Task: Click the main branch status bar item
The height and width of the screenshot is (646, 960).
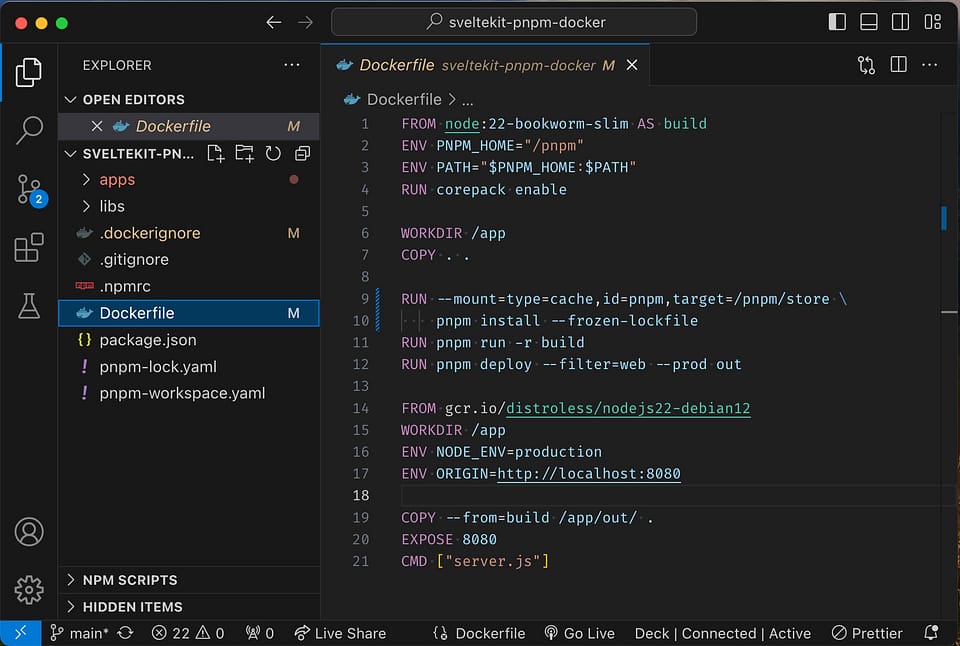Action: pos(79,633)
